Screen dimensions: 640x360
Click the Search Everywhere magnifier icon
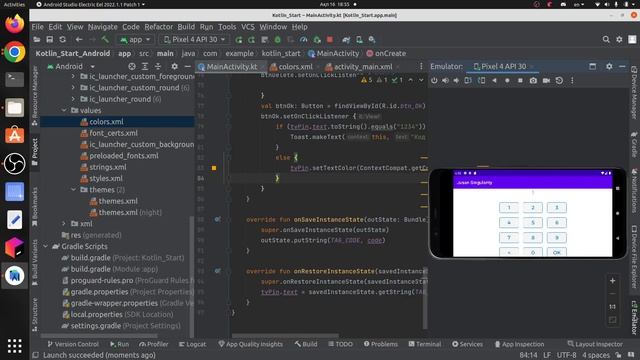(606, 40)
